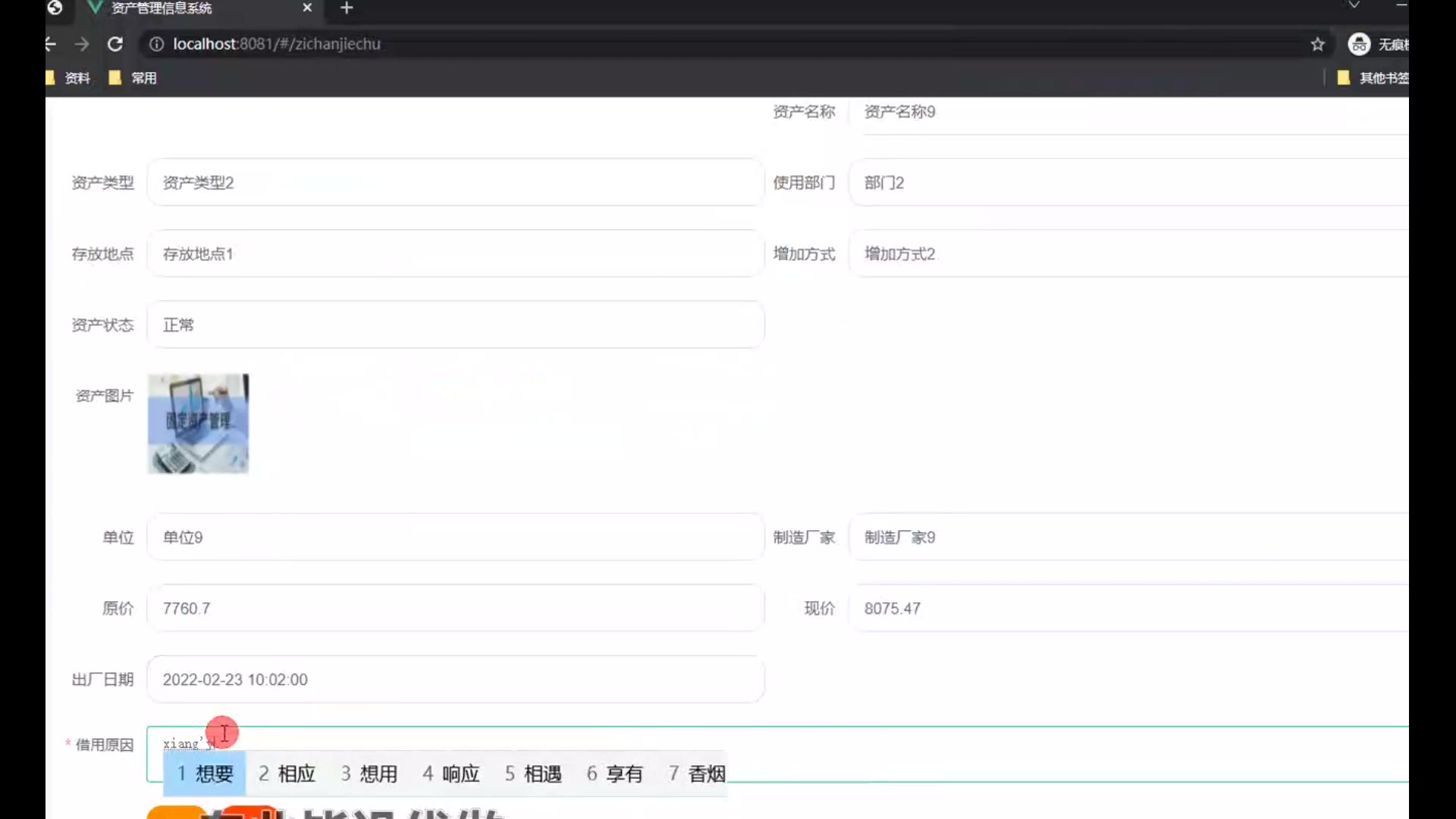Viewport: 1456px width, 819px height.
Task: Open the 资产图片 thumbnail image
Action: tap(198, 423)
